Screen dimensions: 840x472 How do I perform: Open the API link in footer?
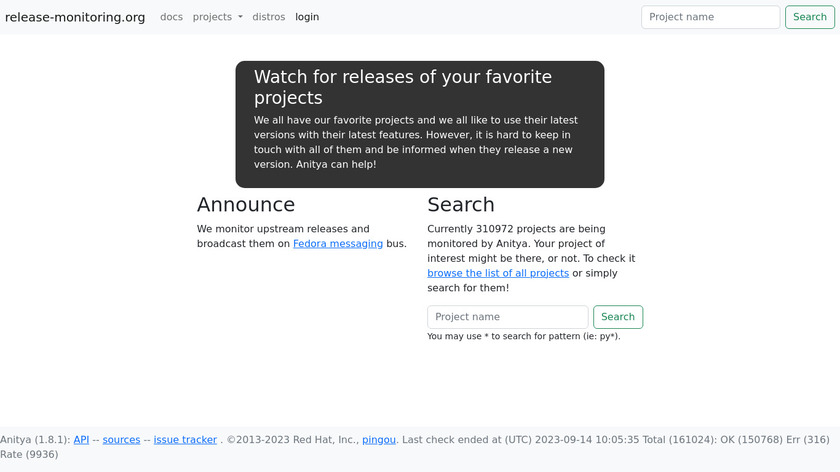(81, 440)
